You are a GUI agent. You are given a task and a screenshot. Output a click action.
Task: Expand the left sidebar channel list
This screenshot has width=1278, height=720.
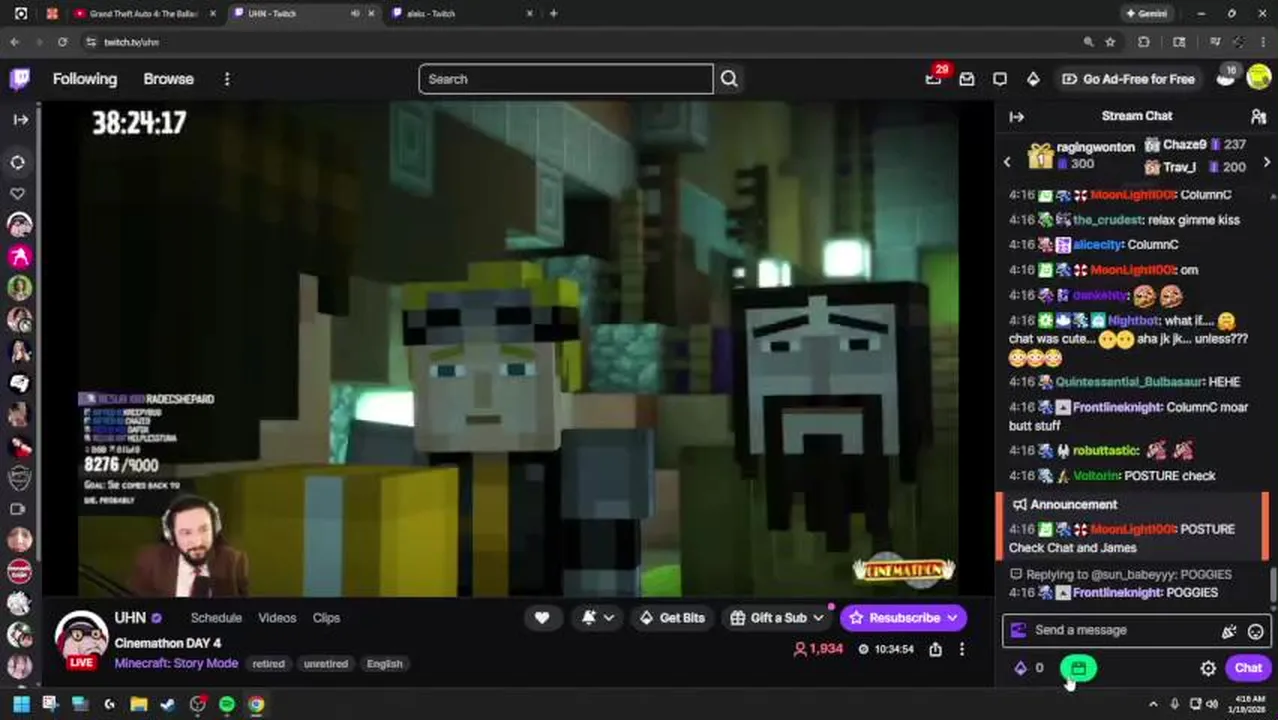[x=20, y=119]
